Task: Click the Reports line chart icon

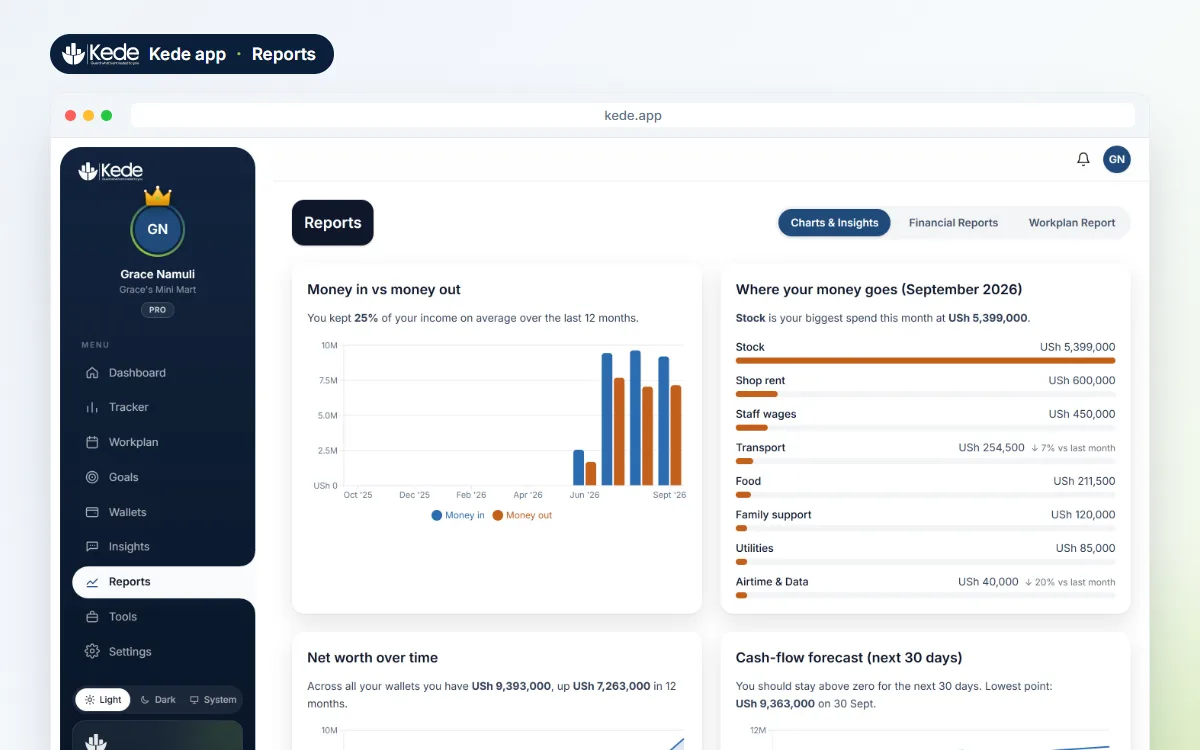Action: coord(92,582)
